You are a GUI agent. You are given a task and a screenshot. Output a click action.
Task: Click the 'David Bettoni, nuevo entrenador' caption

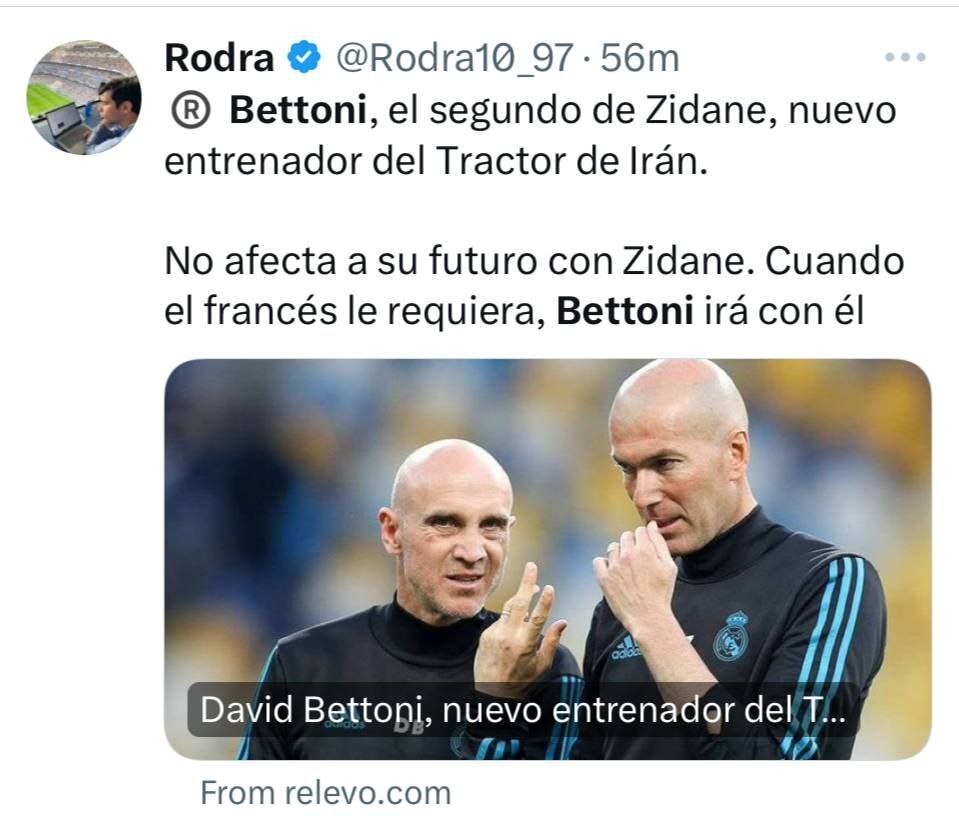(523, 710)
